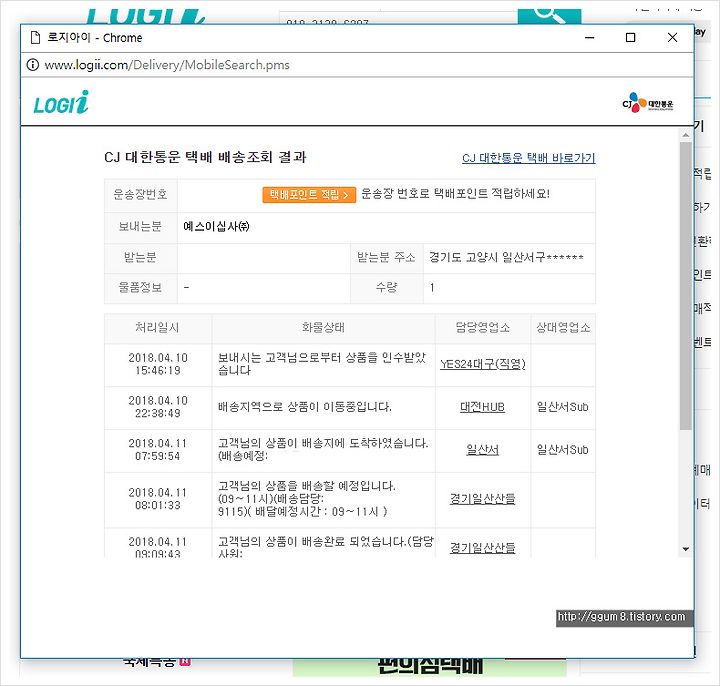Click the LOGIi logo
This screenshot has height=686, width=720.
[x=61, y=102]
